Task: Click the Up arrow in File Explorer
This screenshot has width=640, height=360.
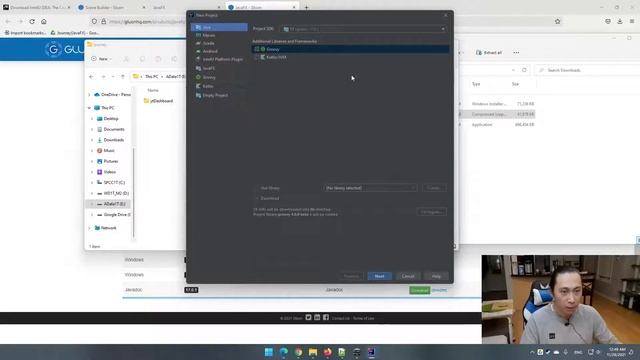Action: click(123, 77)
